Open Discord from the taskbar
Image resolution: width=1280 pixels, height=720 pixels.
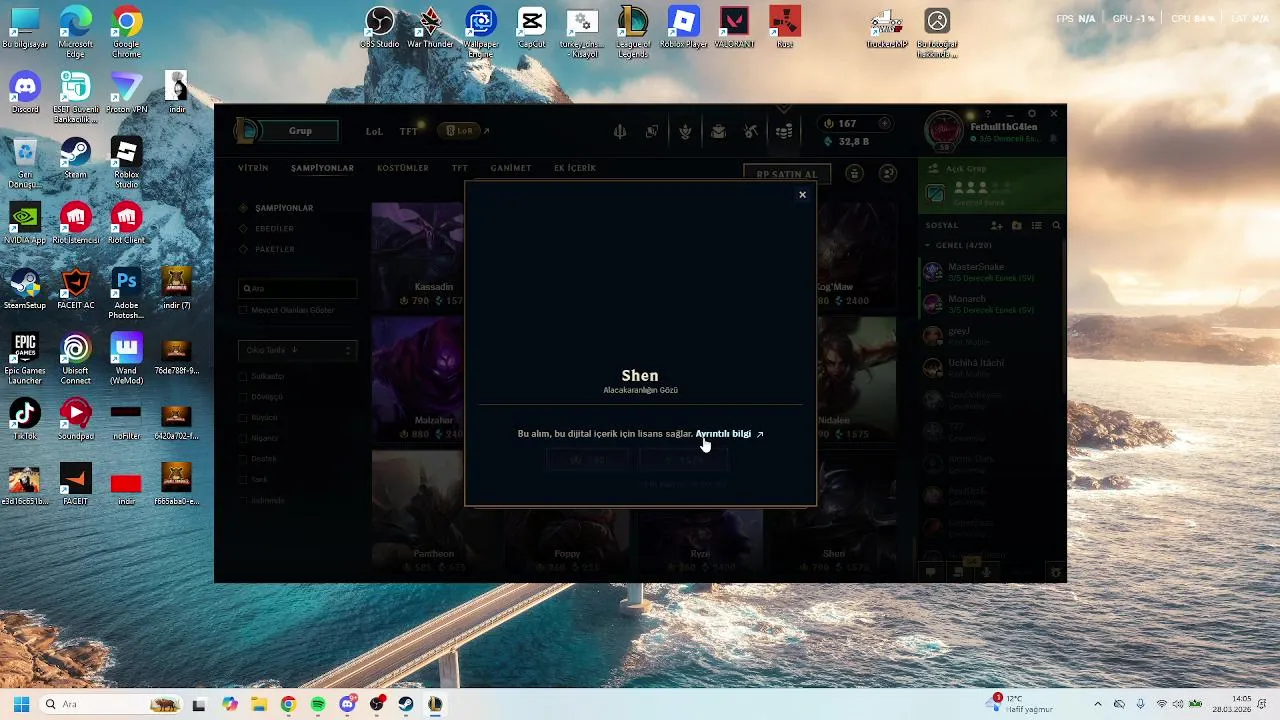[x=347, y=704]
